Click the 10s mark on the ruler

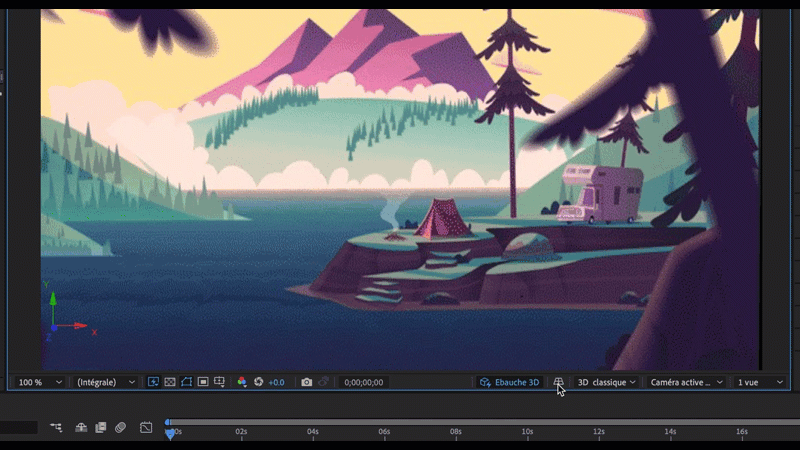point(527,432)
